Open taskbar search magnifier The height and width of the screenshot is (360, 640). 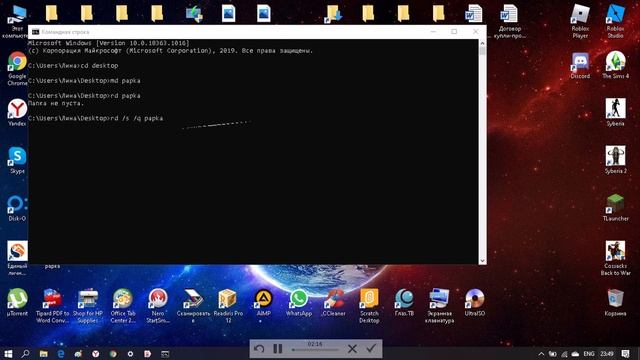click(25, 353)
